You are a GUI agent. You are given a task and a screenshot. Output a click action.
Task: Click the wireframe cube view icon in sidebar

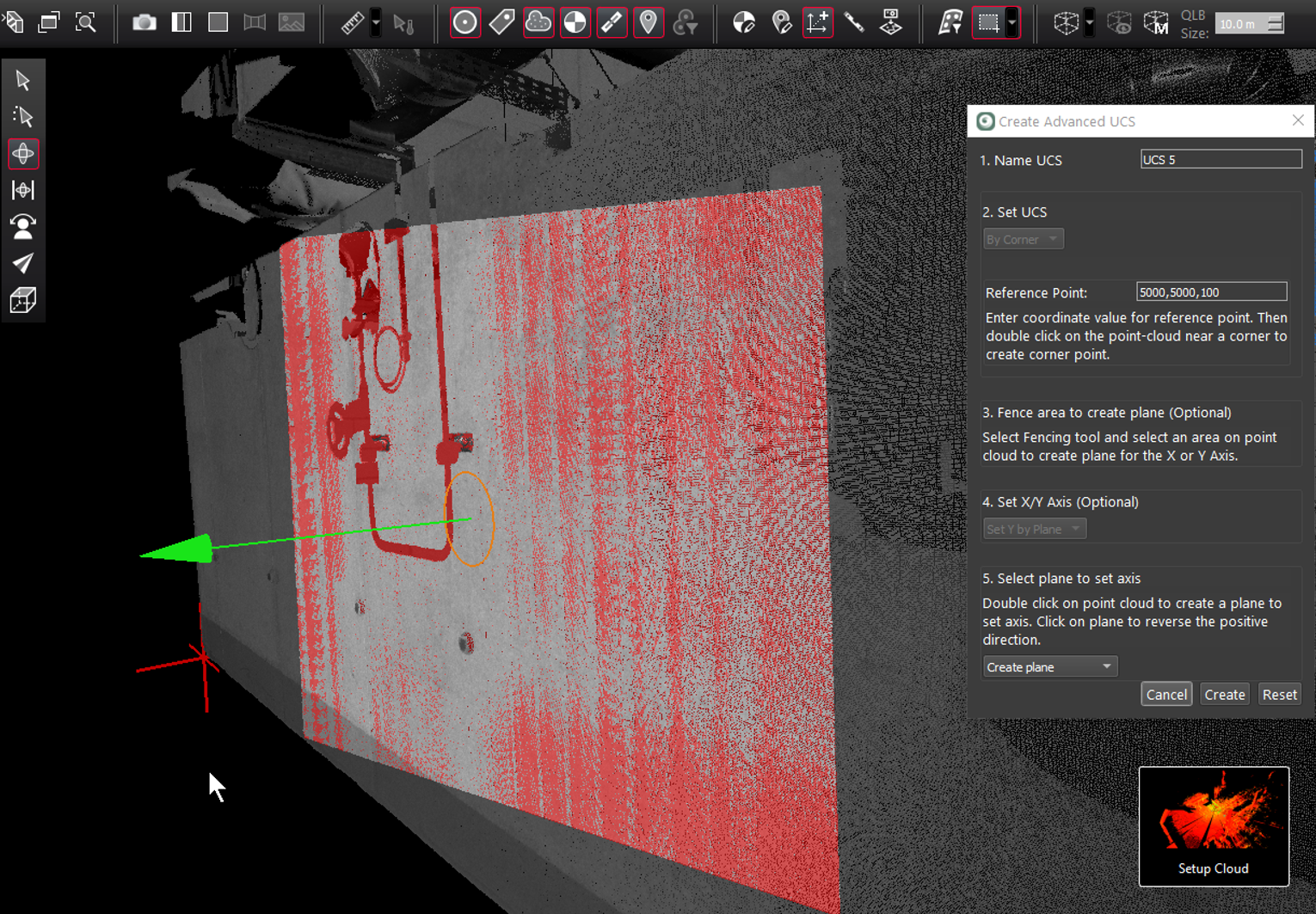[x=23, y=301]
